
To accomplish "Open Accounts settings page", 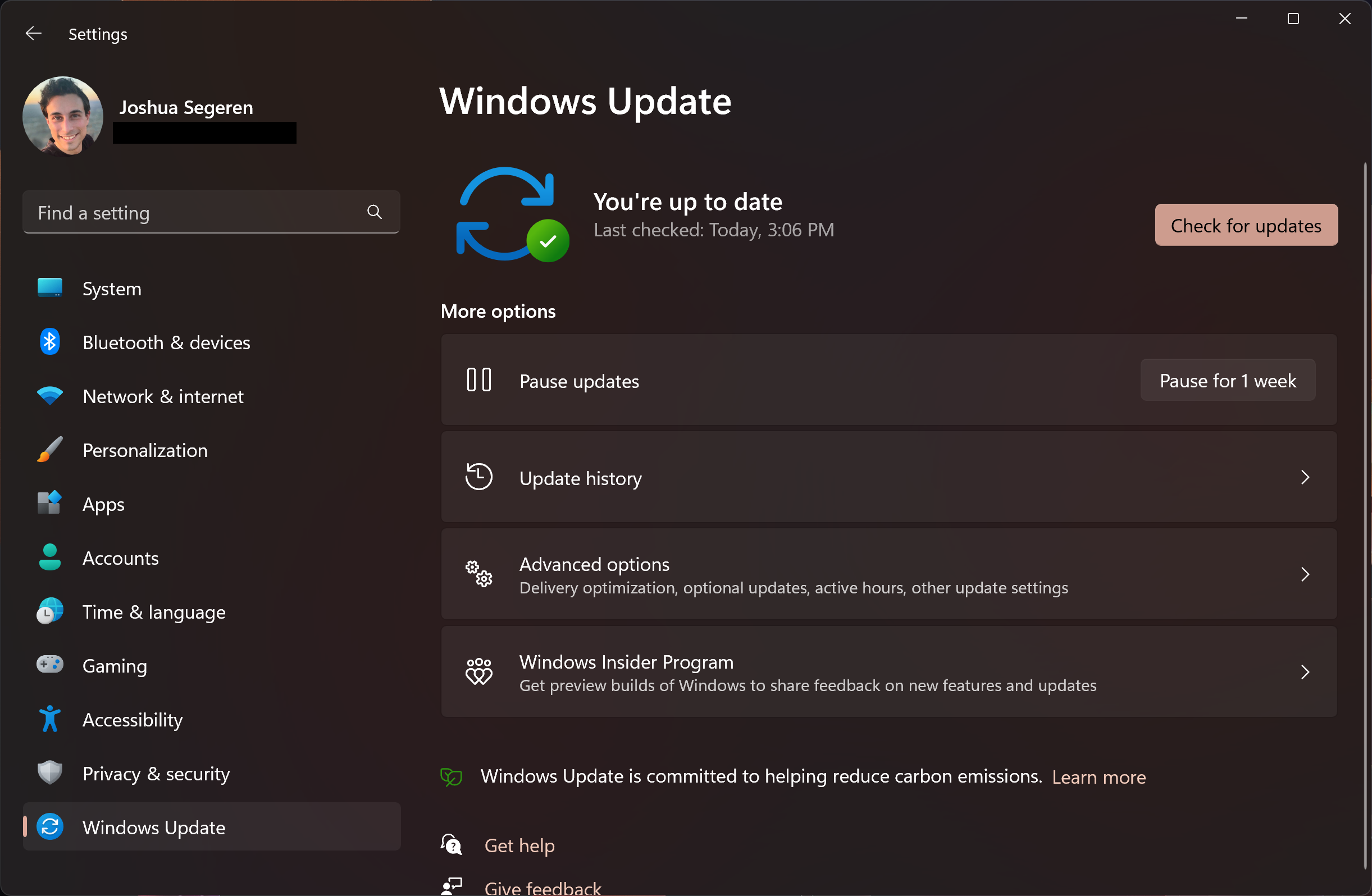I will (211, 558).
